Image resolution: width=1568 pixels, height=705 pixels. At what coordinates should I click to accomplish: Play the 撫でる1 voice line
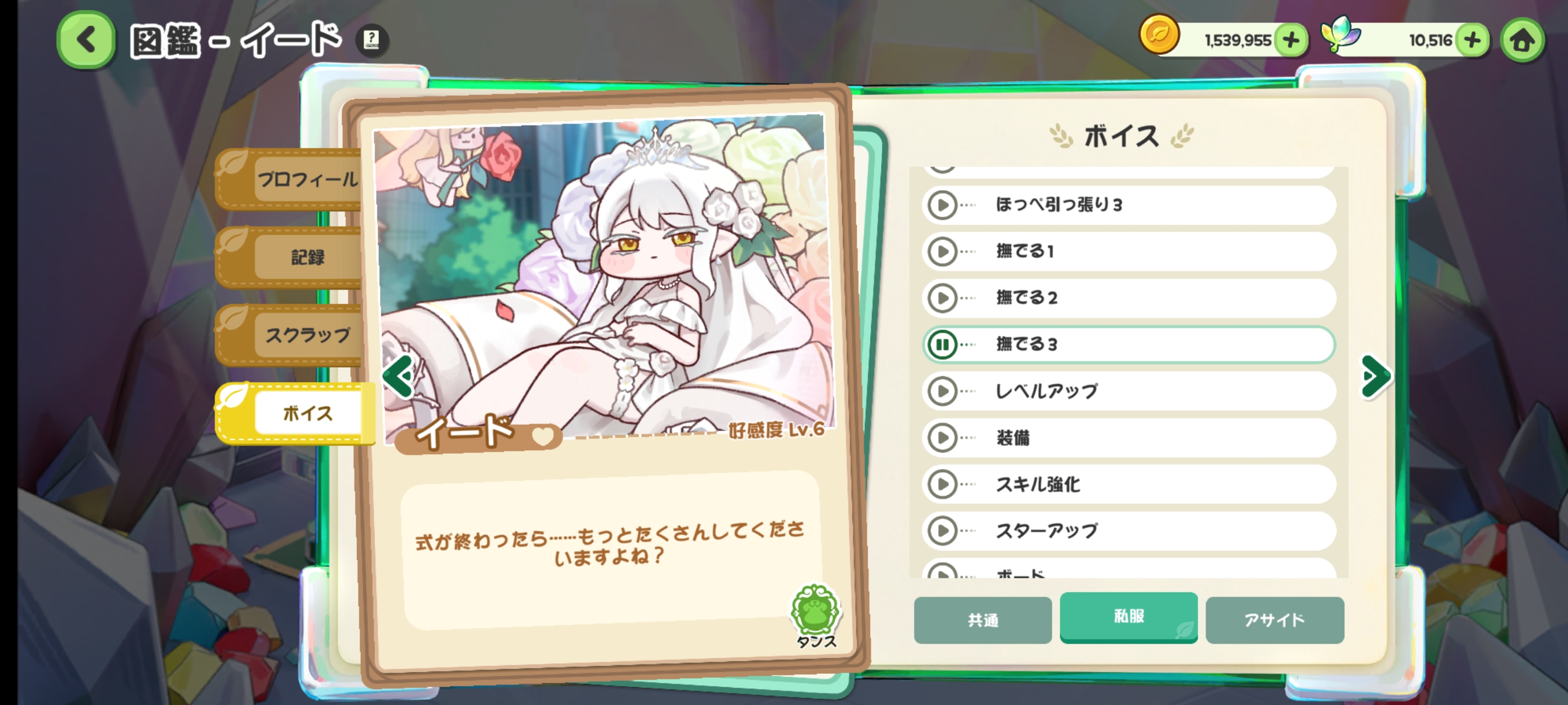coord(942,251)
